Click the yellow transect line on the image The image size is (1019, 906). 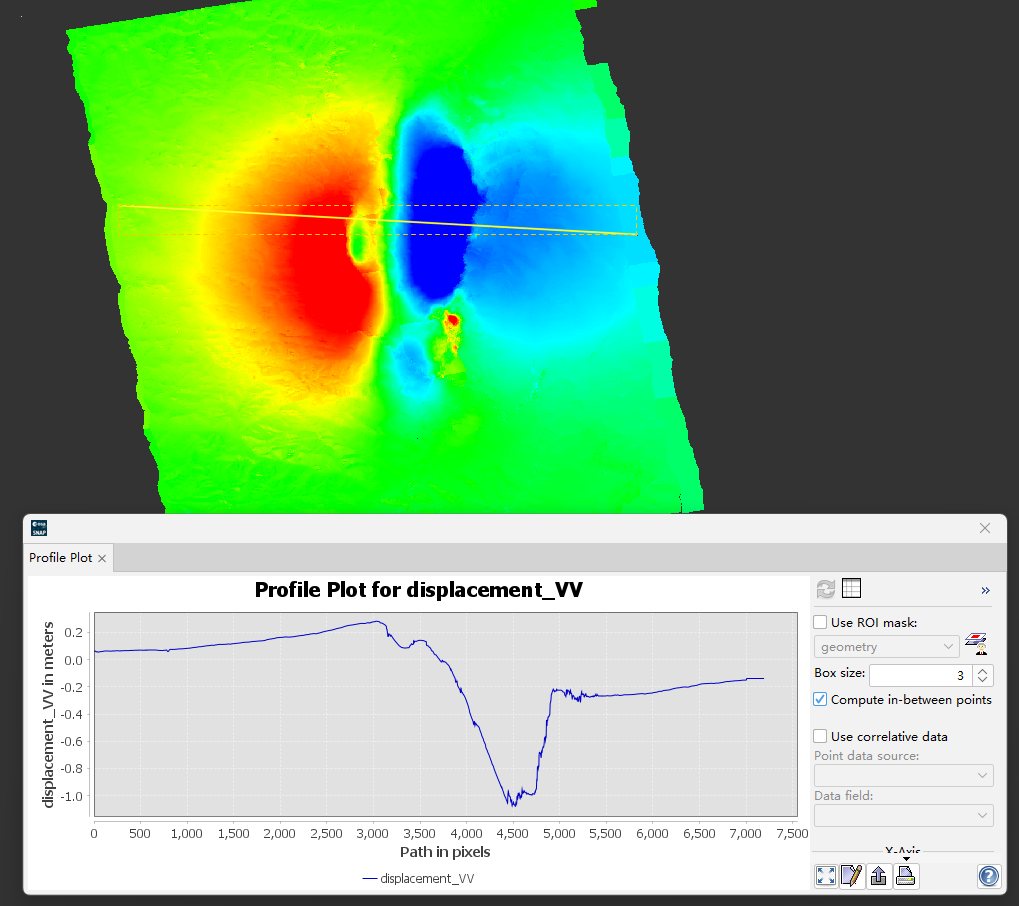[377, 220]
